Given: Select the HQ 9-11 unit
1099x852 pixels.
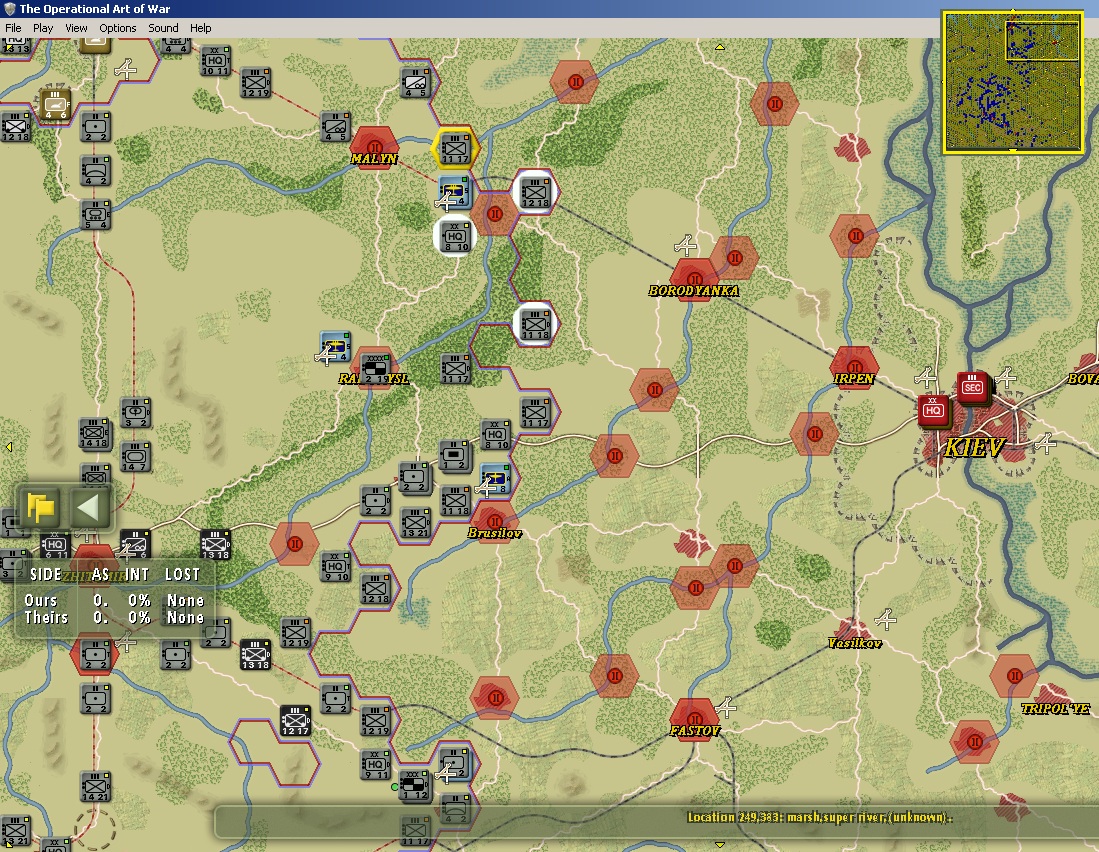Looking at the screenshot, I should 375,764.
